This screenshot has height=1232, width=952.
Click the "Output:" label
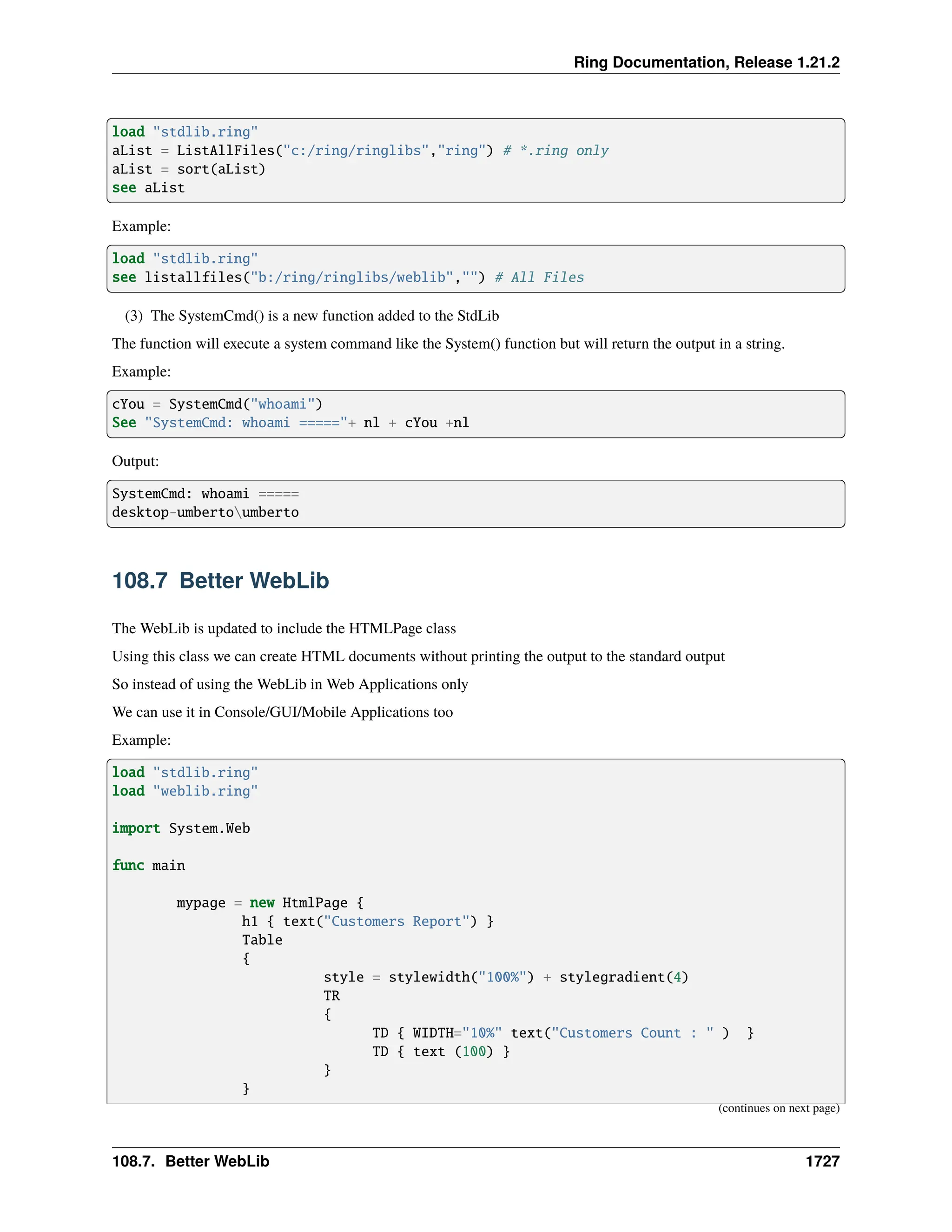tap(135, 461)
